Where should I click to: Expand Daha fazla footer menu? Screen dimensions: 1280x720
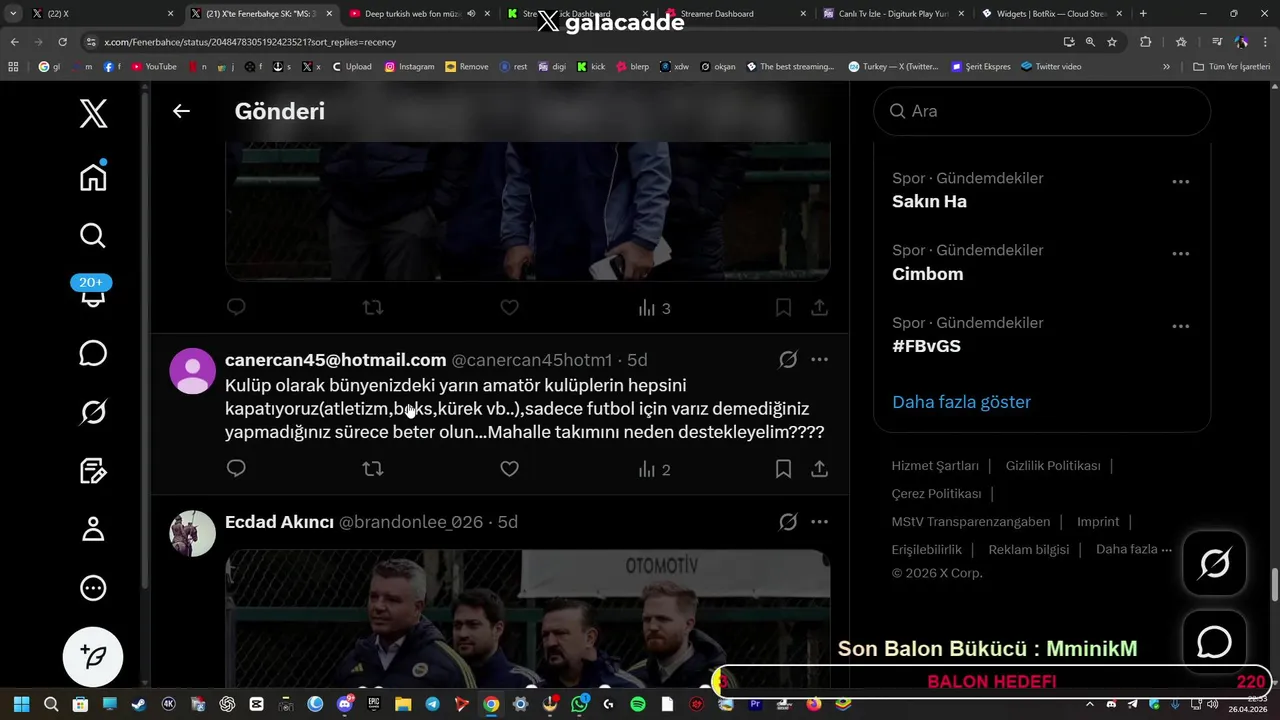tap(1134, 549)
